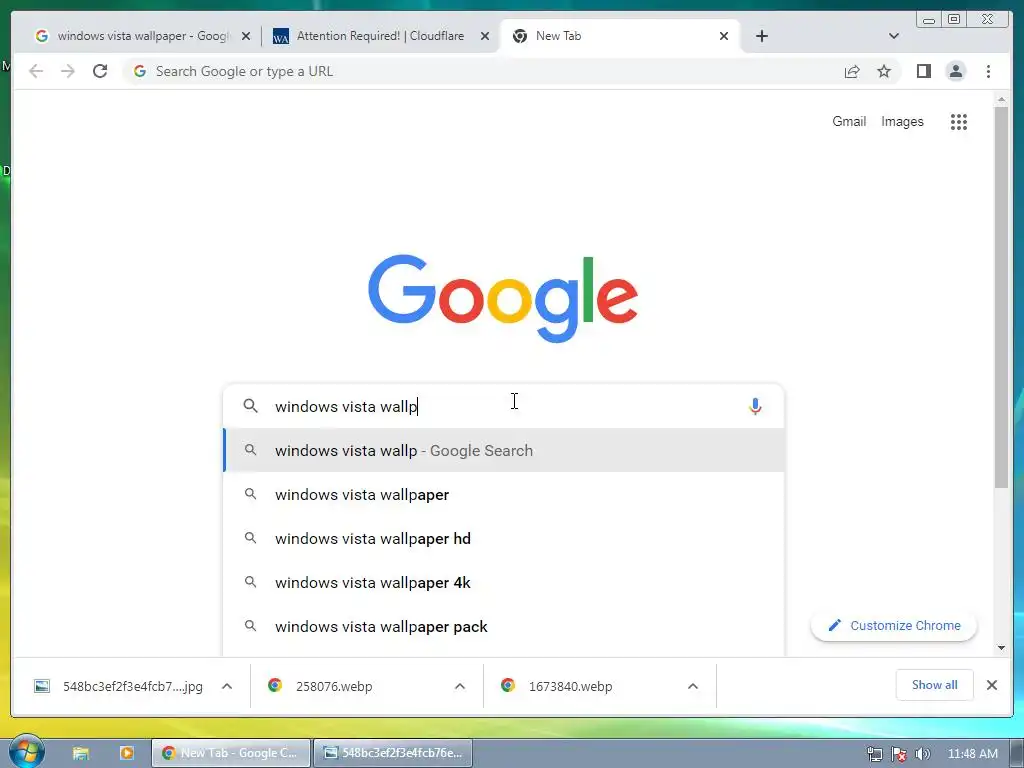Image resolution: width=1024 pixels, height=768 pixels.
Task: Dismiss the downloads bar
Action: tap(991, 685)
